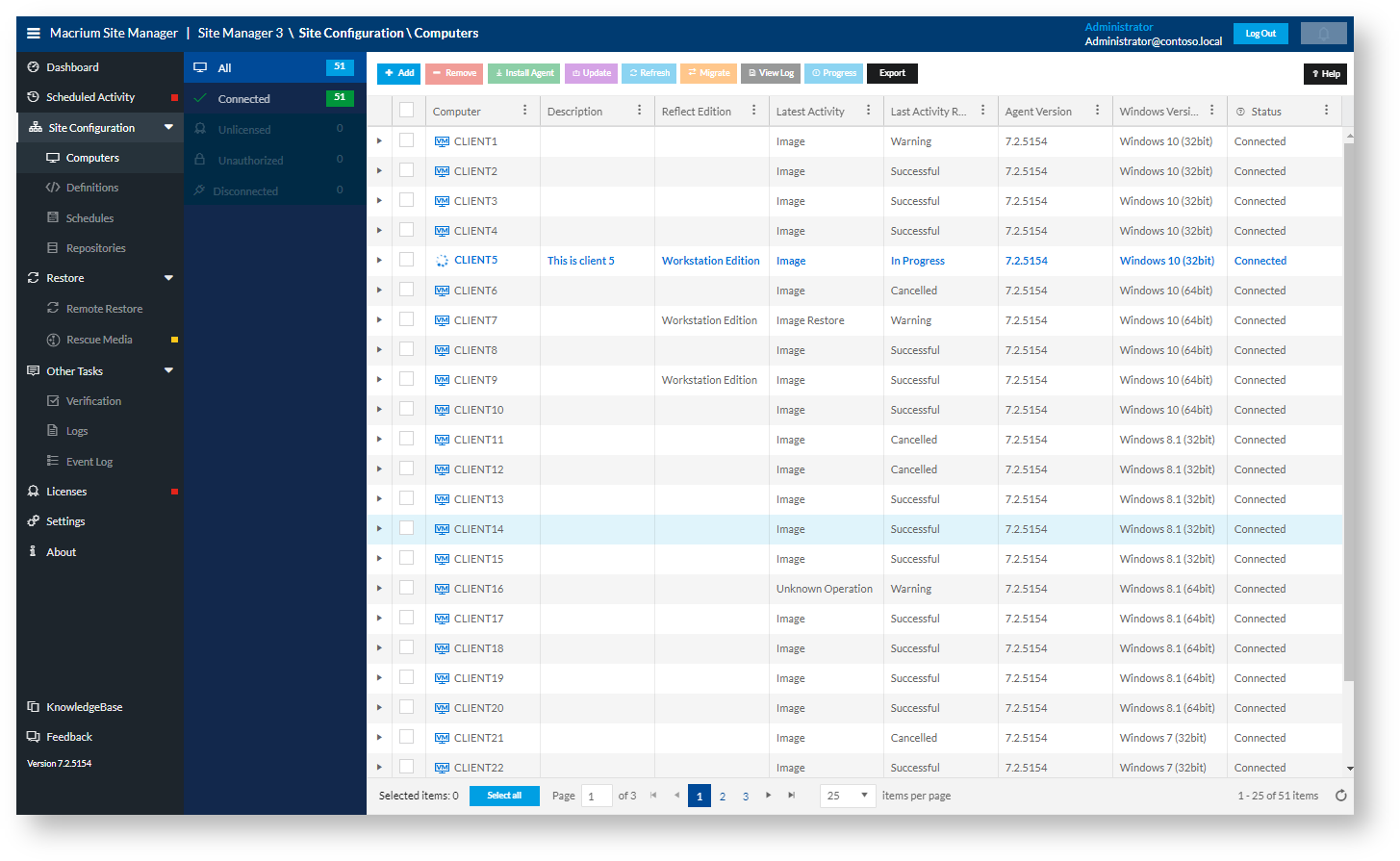This screenshot has height=861, width=1400.
Task: Click the KnowledgeBase icon
Action: tap(34, 707)
